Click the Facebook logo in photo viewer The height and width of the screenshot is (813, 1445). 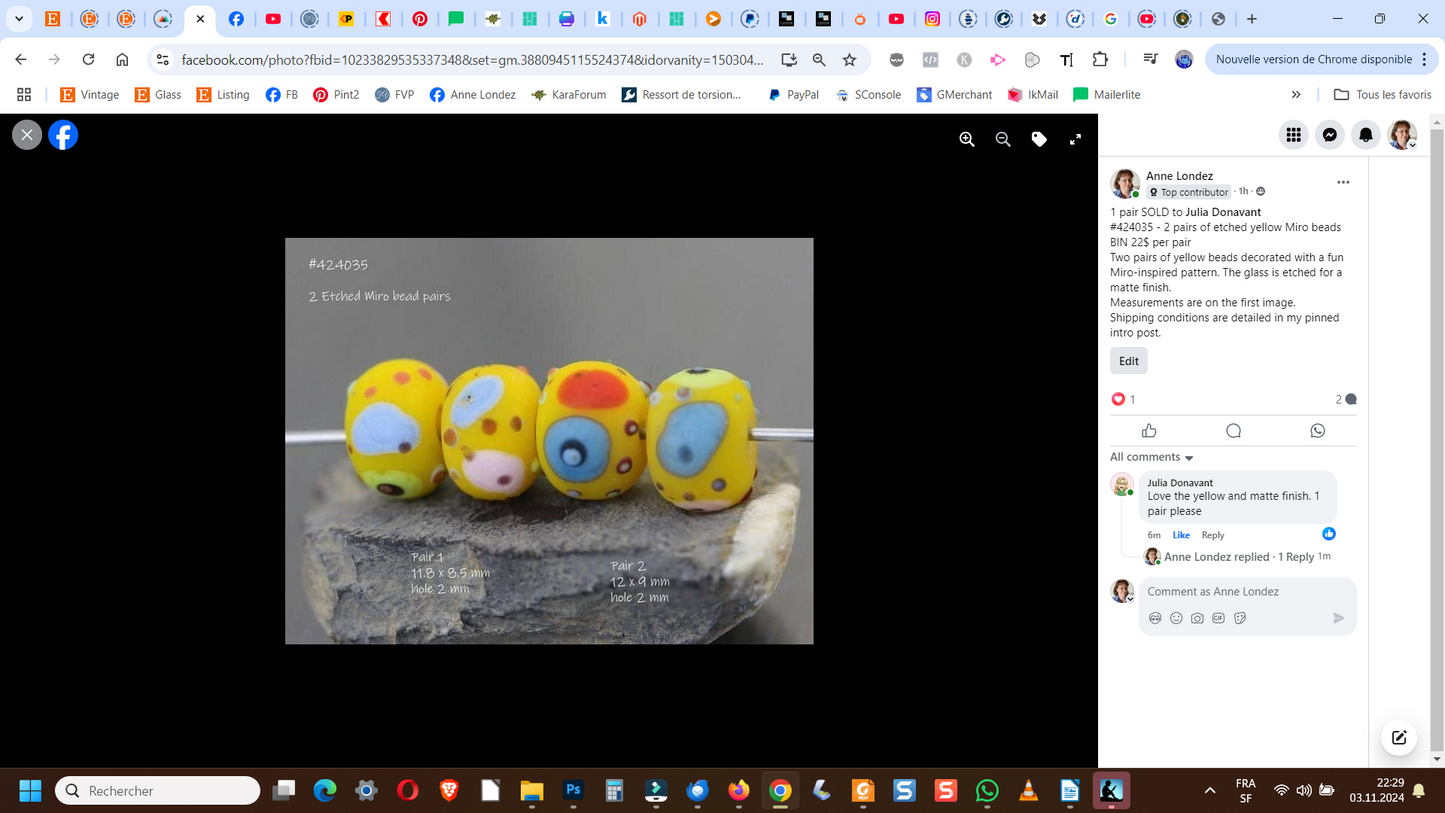(x=63, y=135)
